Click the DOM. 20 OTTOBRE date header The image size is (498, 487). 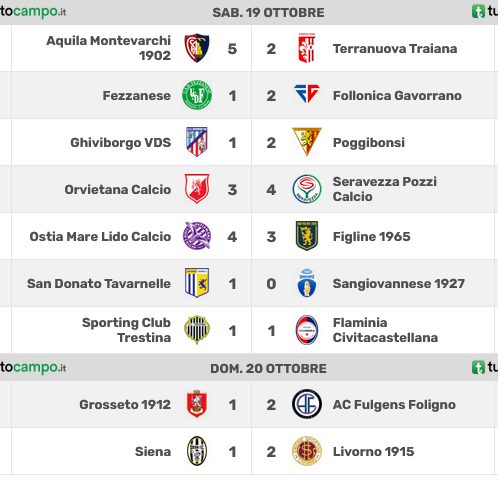coord(268,369)
